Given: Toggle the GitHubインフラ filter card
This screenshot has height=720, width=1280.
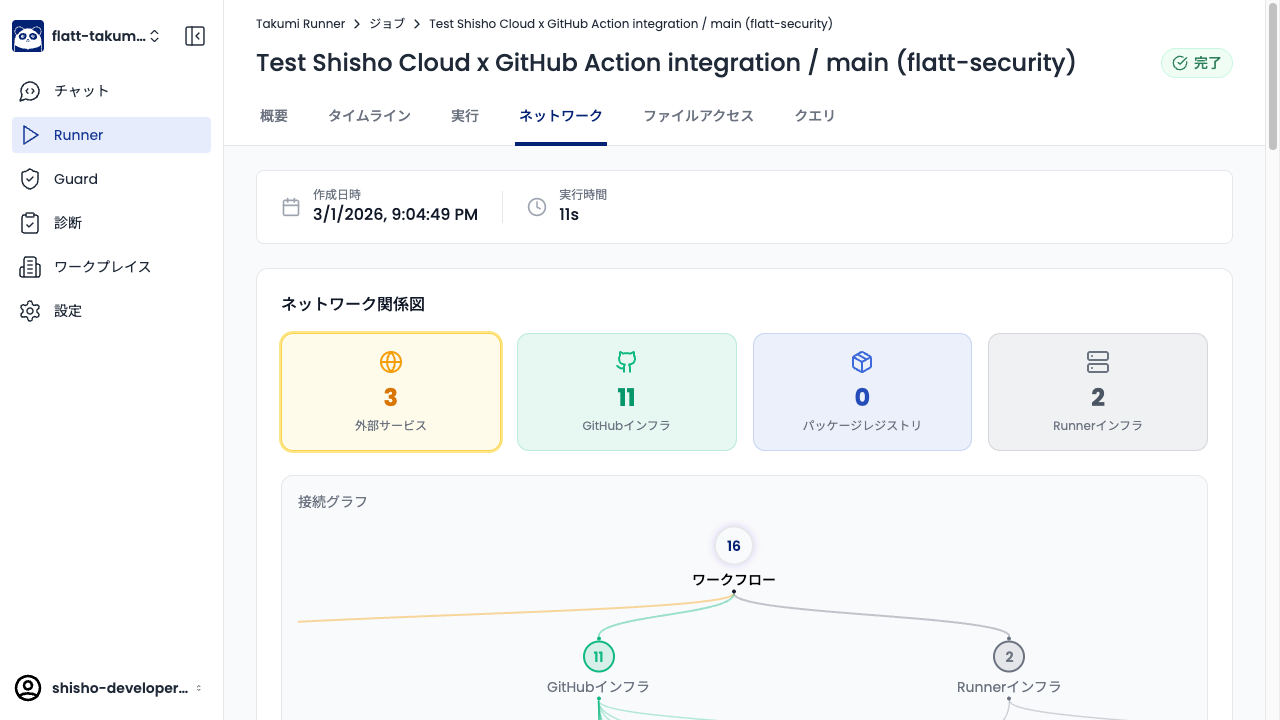Looking at the screenshot, I should [626, 392].
